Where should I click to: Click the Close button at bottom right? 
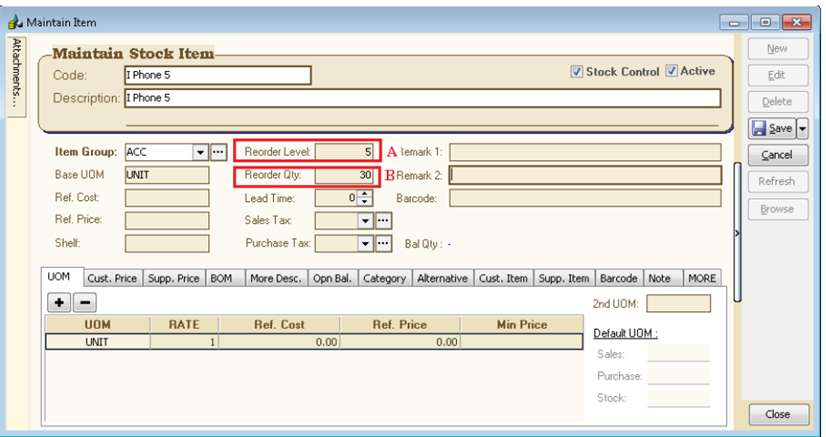776,414
